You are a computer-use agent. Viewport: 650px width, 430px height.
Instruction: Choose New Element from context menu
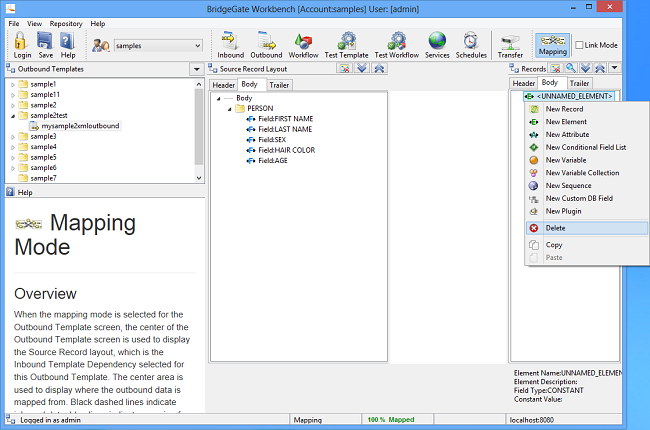click(586, 122)
